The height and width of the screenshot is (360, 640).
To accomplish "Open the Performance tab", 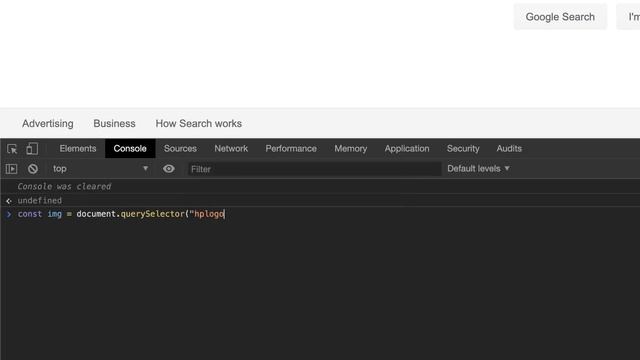I will pos(291,149).
